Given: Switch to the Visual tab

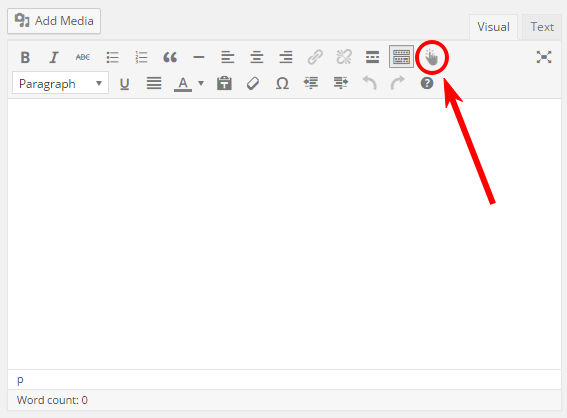Looking at the screenshot, I should tap(493, 27).
